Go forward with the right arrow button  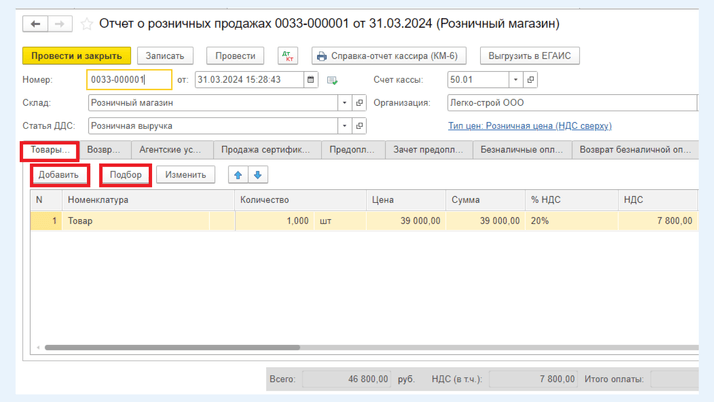(60, 24)
